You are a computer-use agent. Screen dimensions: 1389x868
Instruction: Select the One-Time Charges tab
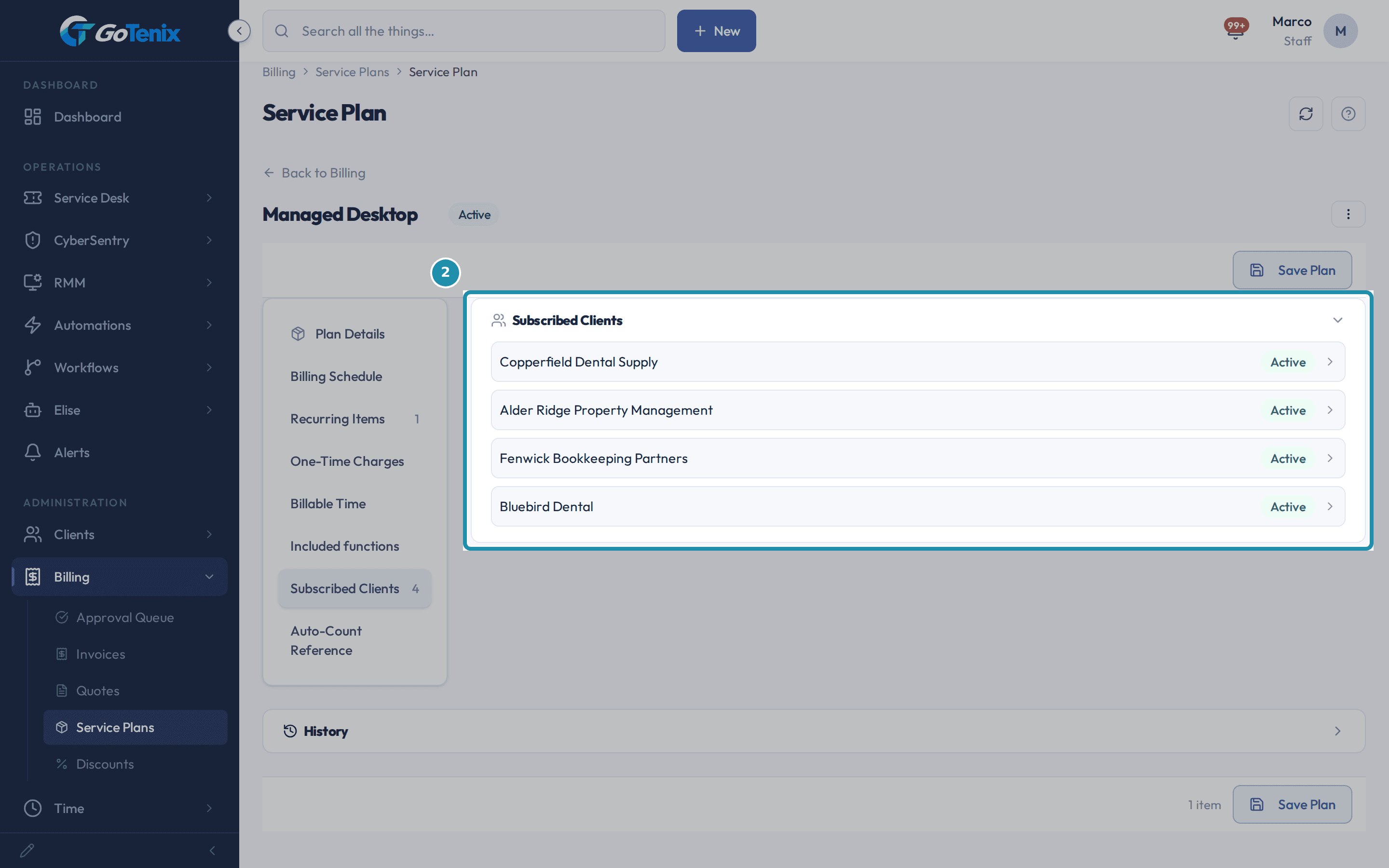[354, 461]
